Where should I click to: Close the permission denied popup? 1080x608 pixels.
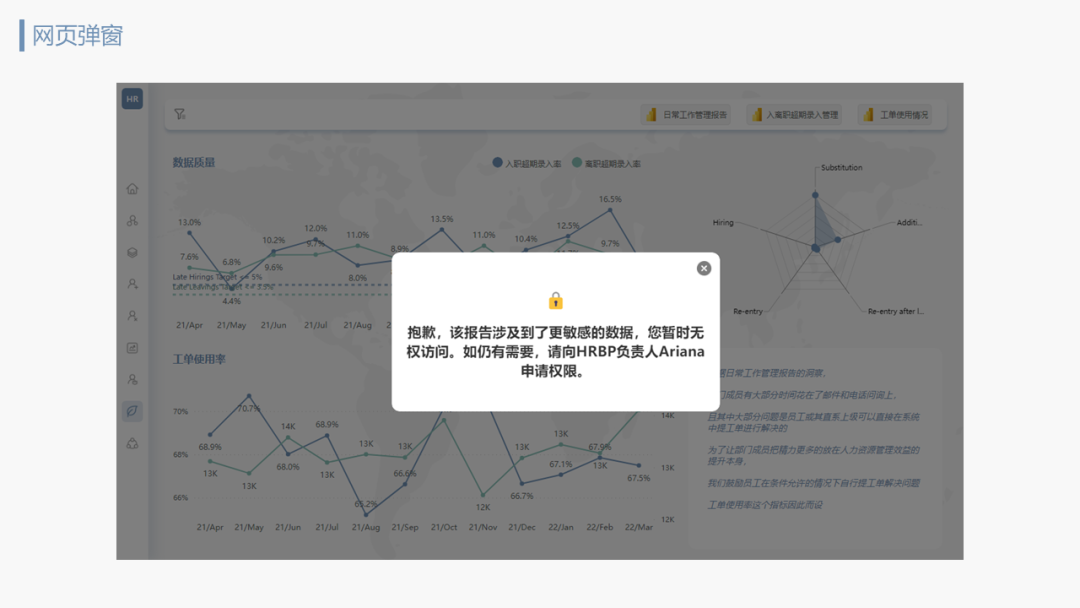704,268
